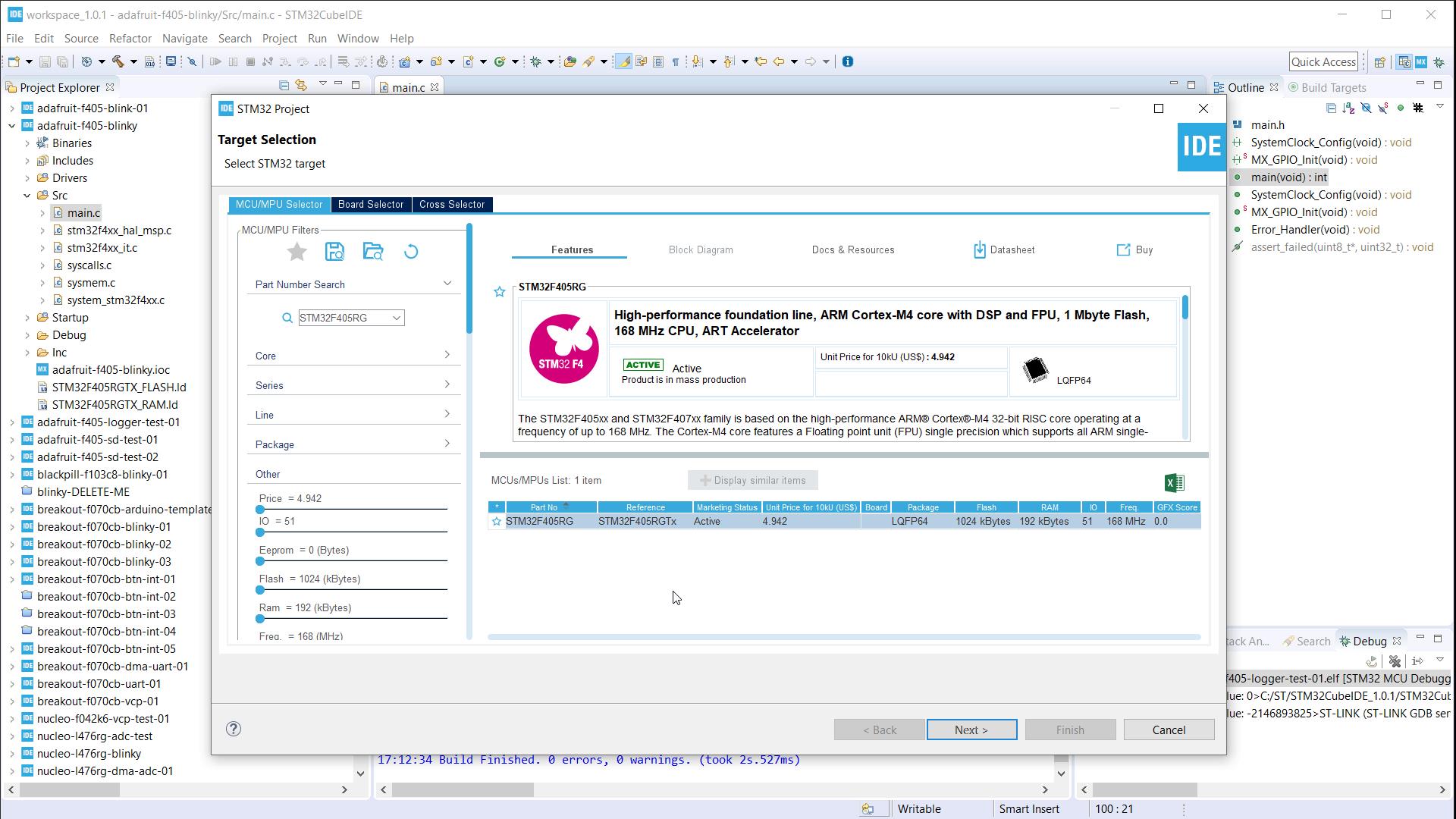This screenshot has width=1456, height=819.
Task: Reset the MCU filters with the refresh icon
Action: click(411, 252)
